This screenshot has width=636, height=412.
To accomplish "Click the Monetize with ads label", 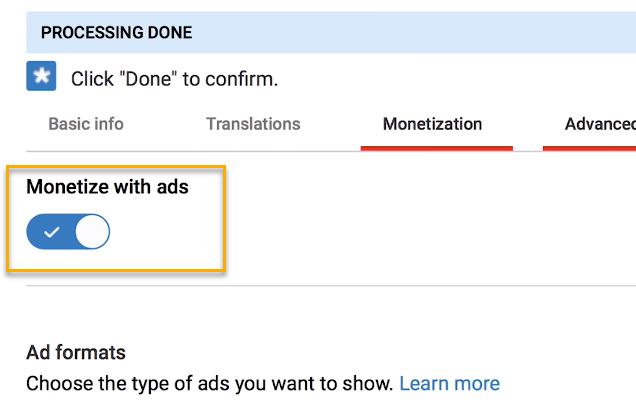I will pyautogui.click(x=107, y=186).
